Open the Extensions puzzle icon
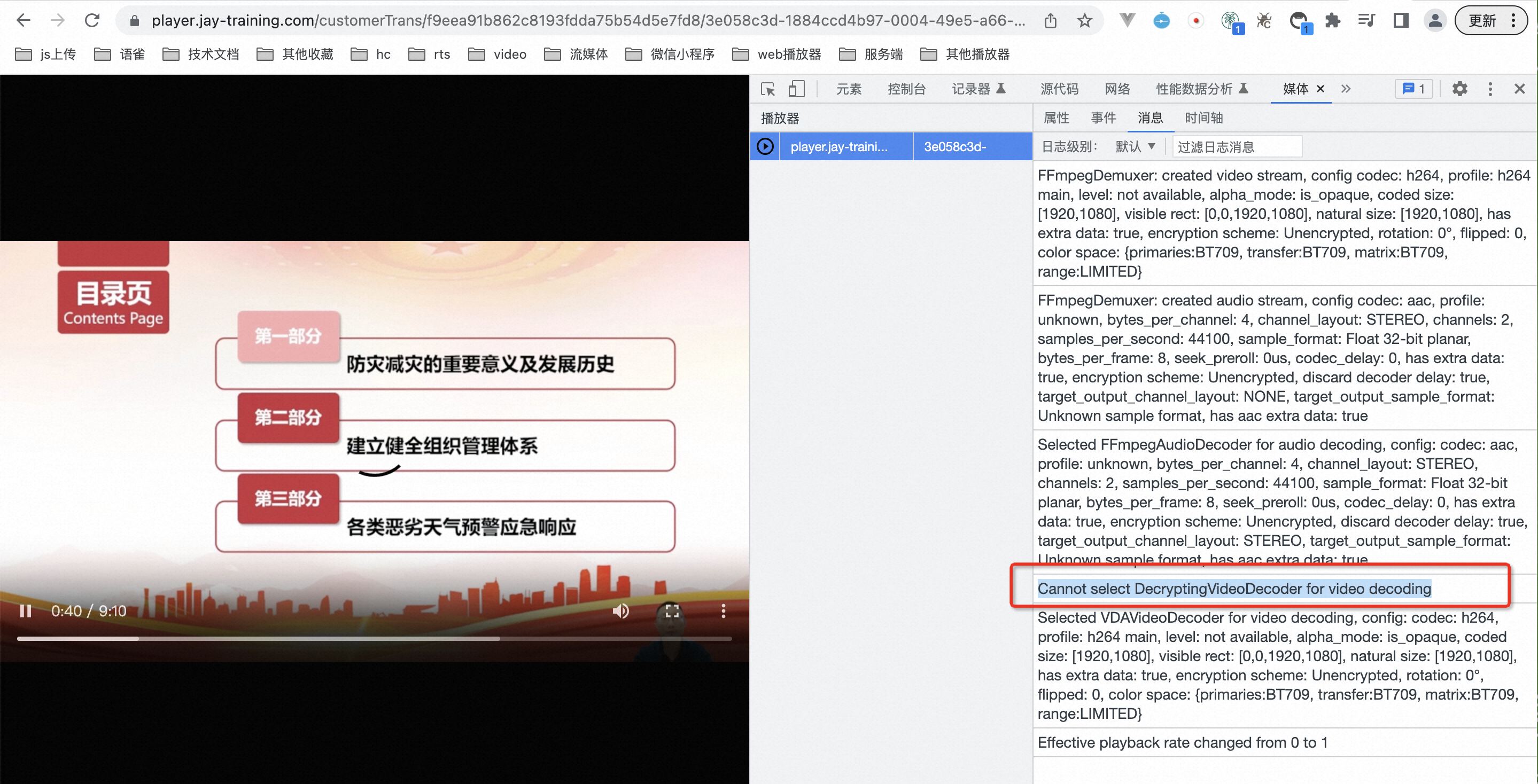The image size is (1538, 784). (x=1332, y=21)
